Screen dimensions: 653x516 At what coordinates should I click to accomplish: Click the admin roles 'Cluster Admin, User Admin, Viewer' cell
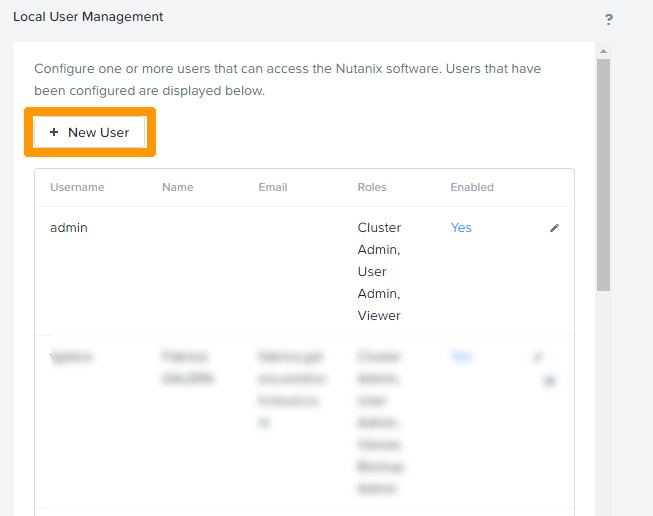coord(379,272)
